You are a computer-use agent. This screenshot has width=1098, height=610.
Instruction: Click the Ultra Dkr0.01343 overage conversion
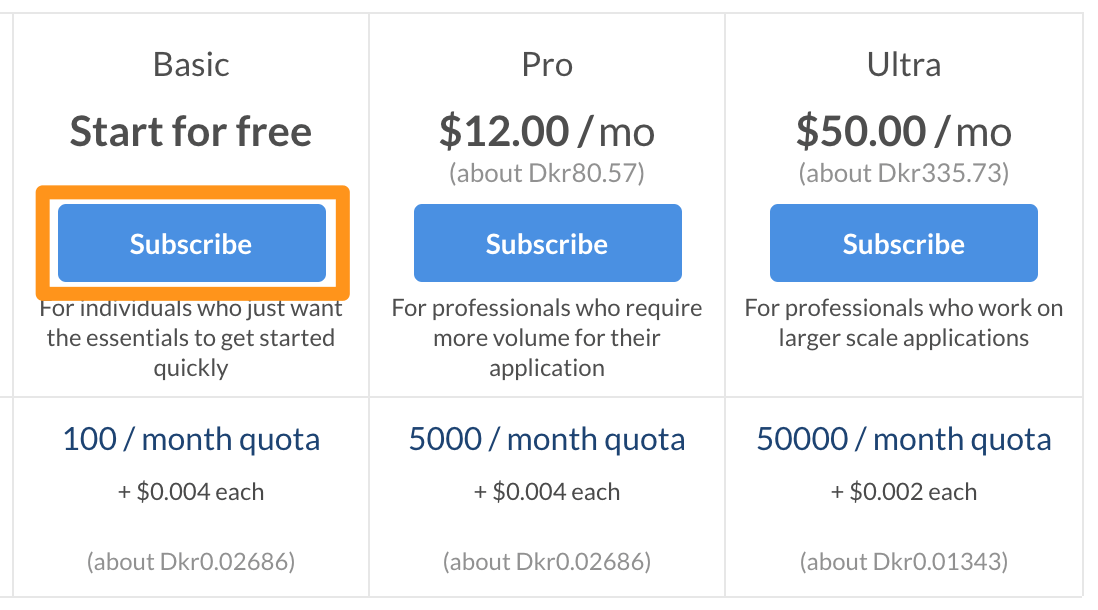click(903, 562)
